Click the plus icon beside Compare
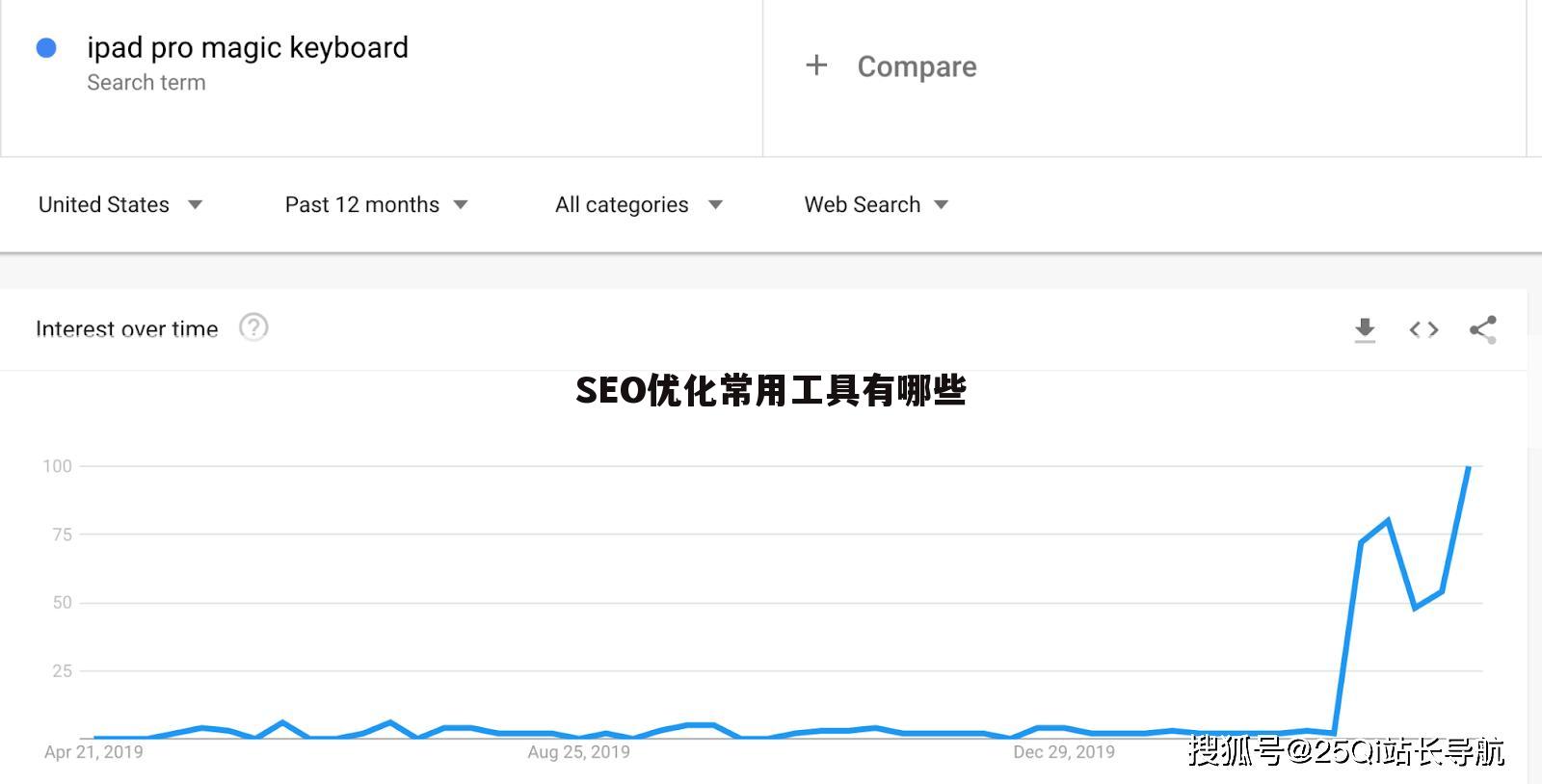This screenshot has width=1542, height=784. tap(816, 65)
